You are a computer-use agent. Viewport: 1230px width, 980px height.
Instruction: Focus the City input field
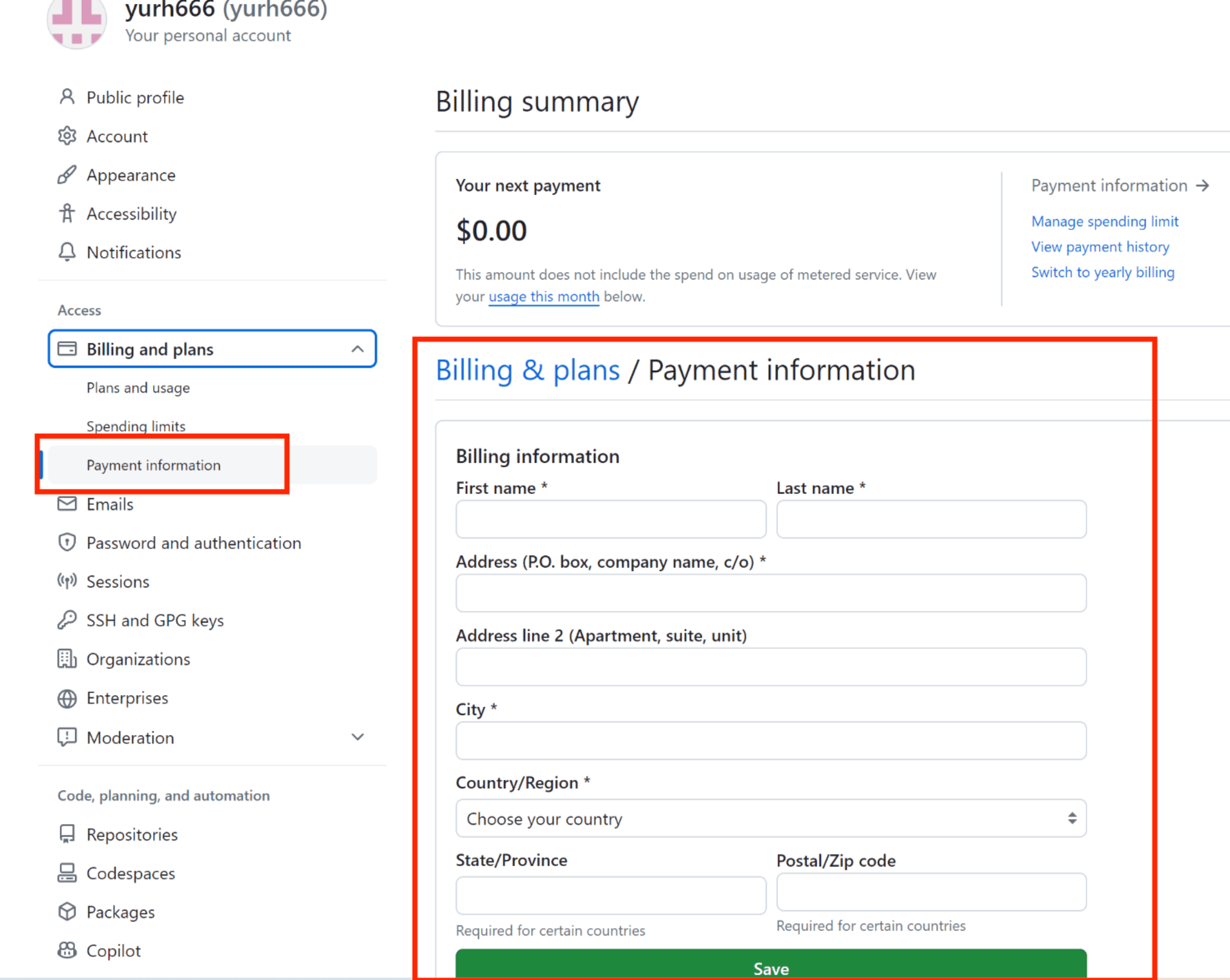pos(771,740)
